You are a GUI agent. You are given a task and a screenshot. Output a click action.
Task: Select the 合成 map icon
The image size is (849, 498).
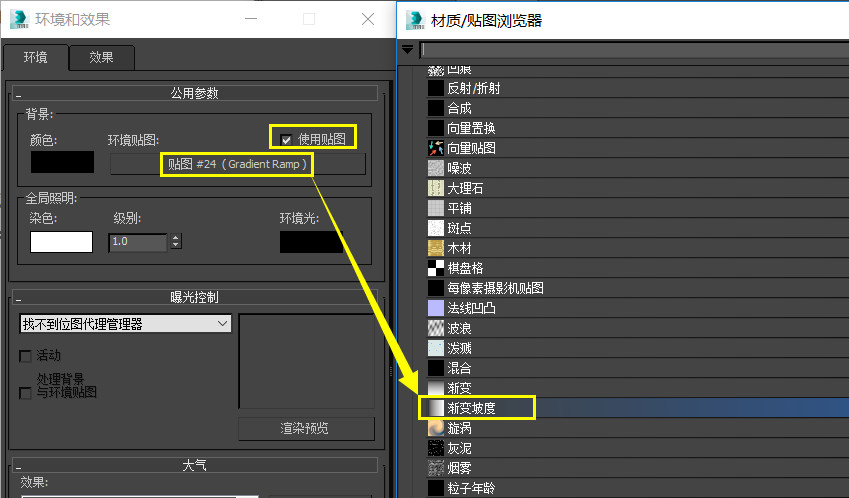pos(436,108)
